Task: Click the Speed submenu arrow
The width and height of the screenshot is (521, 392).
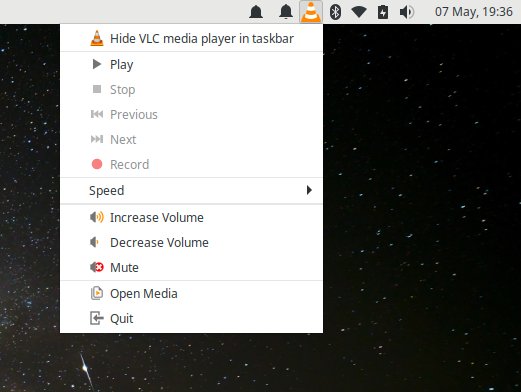Action: (309, 190)
